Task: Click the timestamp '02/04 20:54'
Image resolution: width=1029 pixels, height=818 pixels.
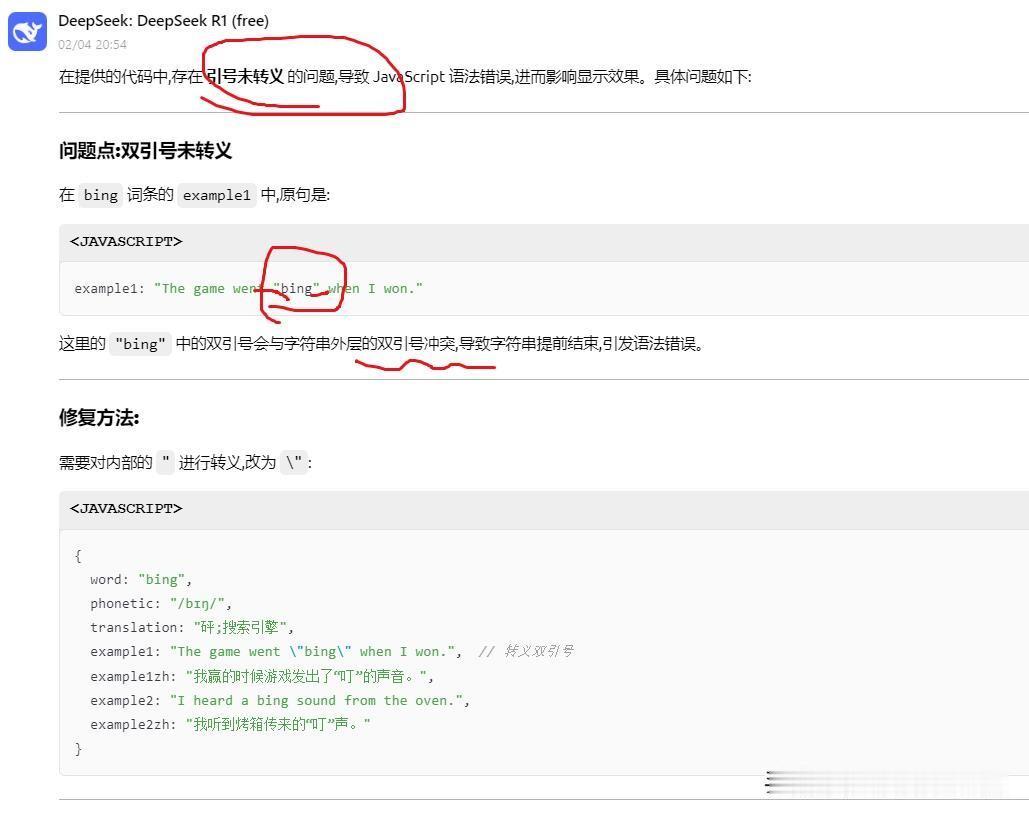Action: click(x=92, y=45)
